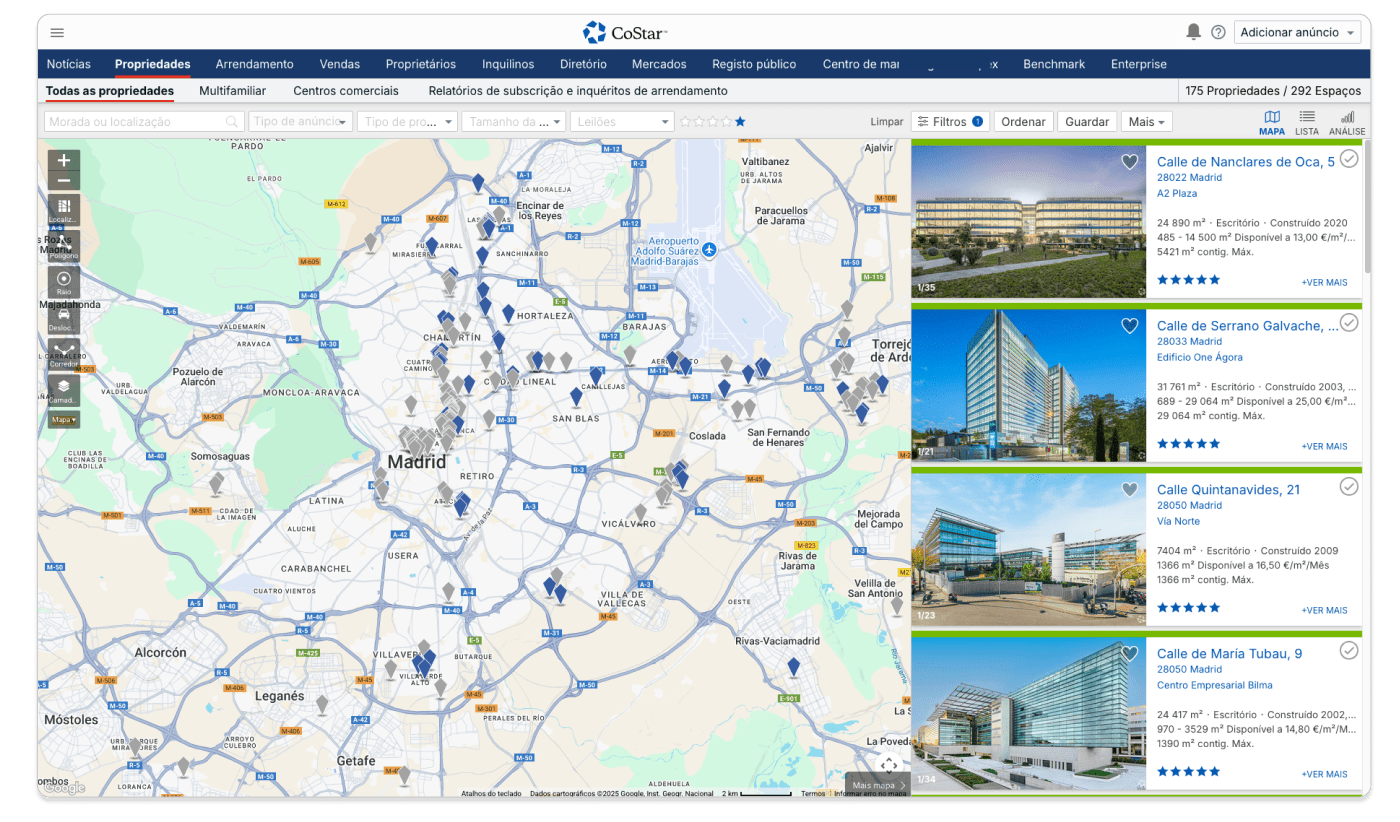Favorite the Calle Quintanavides, 21 listing
The height and width of the screenshot is (822, 1400).
(1130, 489)
